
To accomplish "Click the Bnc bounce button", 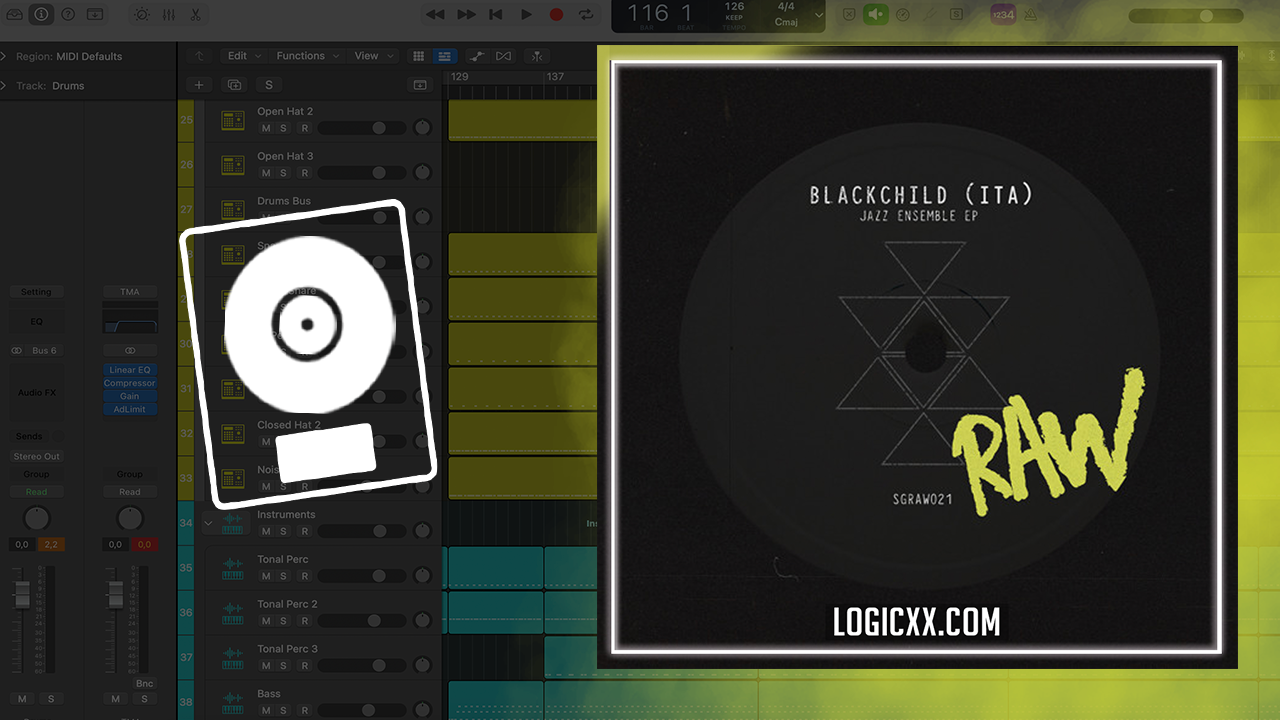I will click(x=145, y=684).
